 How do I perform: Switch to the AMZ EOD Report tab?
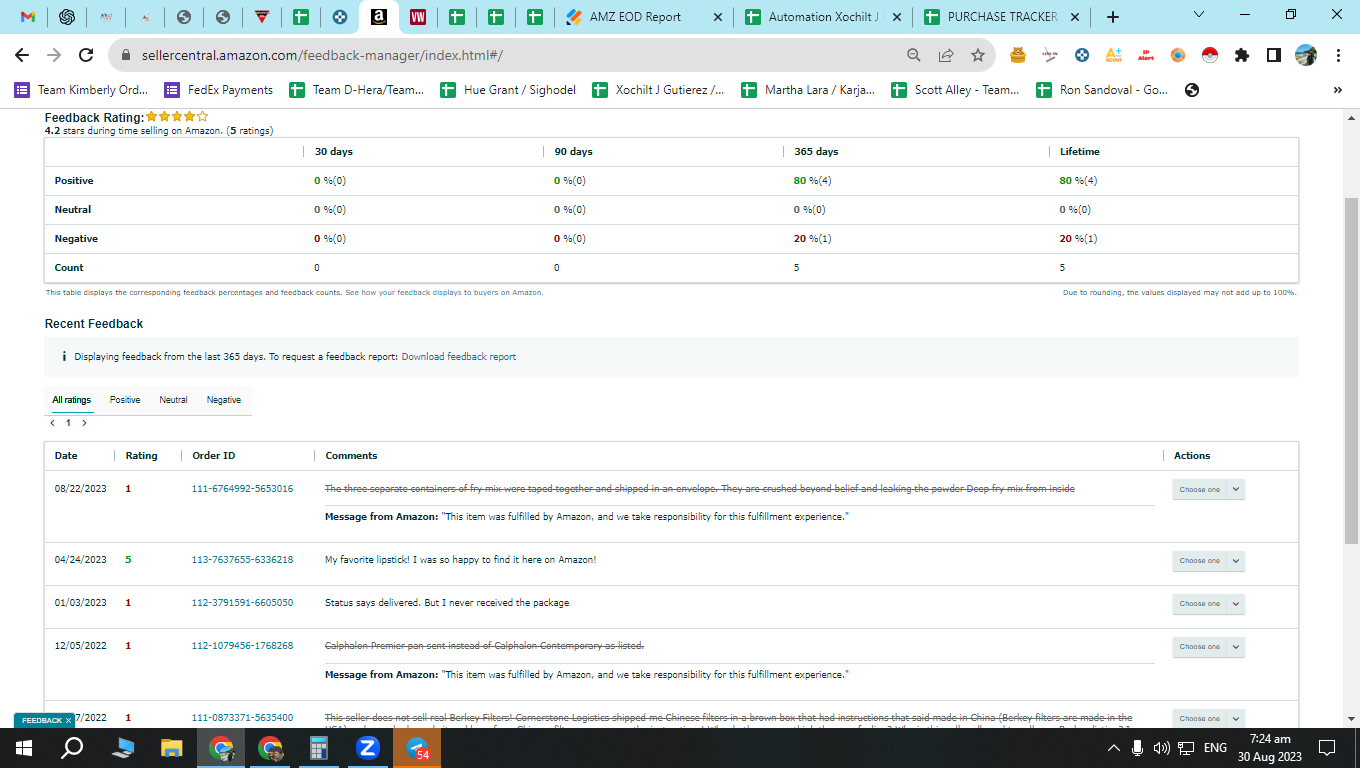coord(644,17)
